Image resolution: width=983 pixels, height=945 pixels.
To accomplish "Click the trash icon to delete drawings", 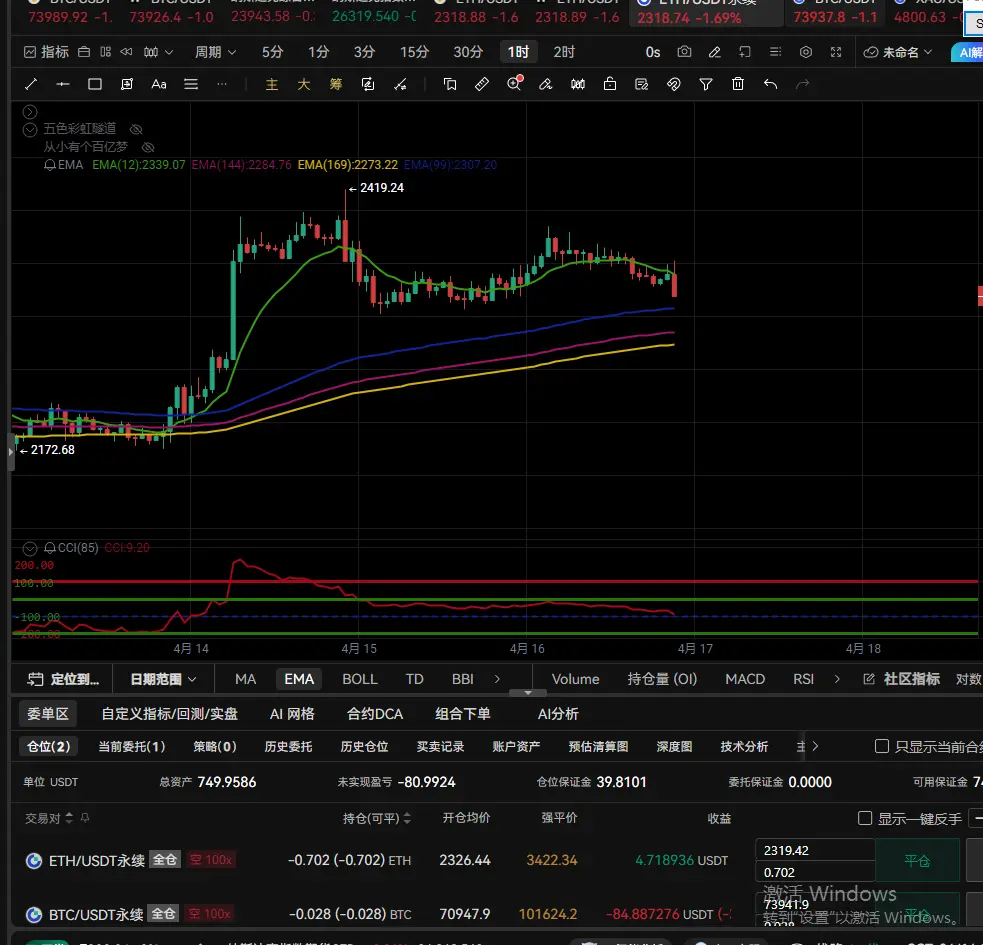I will [738, 84].
